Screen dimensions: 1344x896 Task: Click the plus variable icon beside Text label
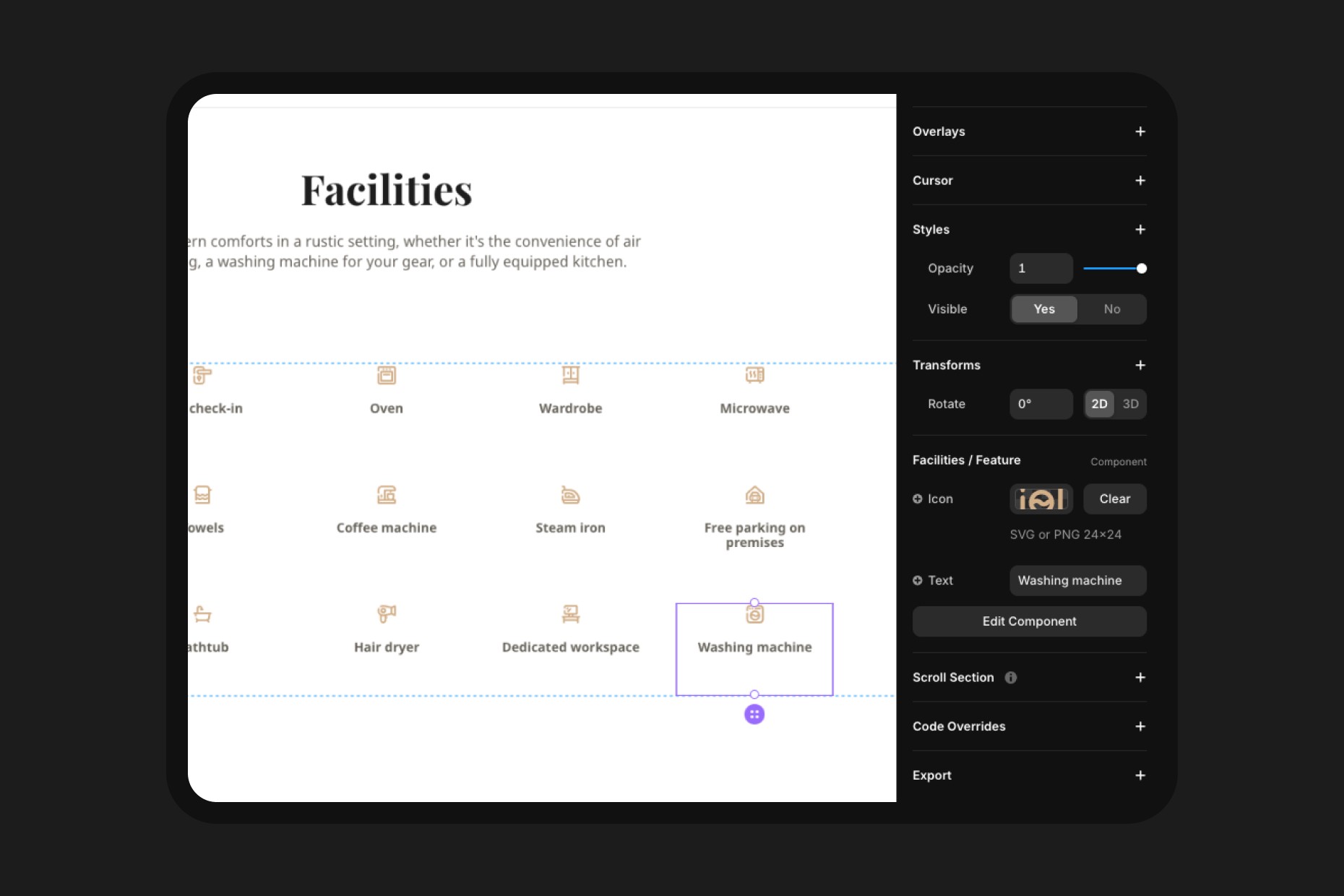[x=918, y=580]
